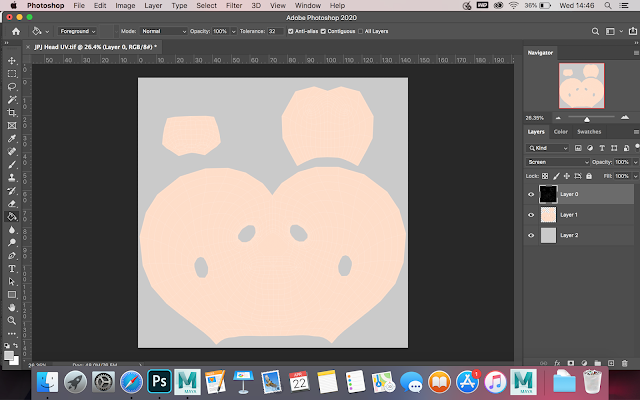The width and height of the screenshot is (640, 400).
Task: Switch to the Color tab
Action: coord(560,132)
